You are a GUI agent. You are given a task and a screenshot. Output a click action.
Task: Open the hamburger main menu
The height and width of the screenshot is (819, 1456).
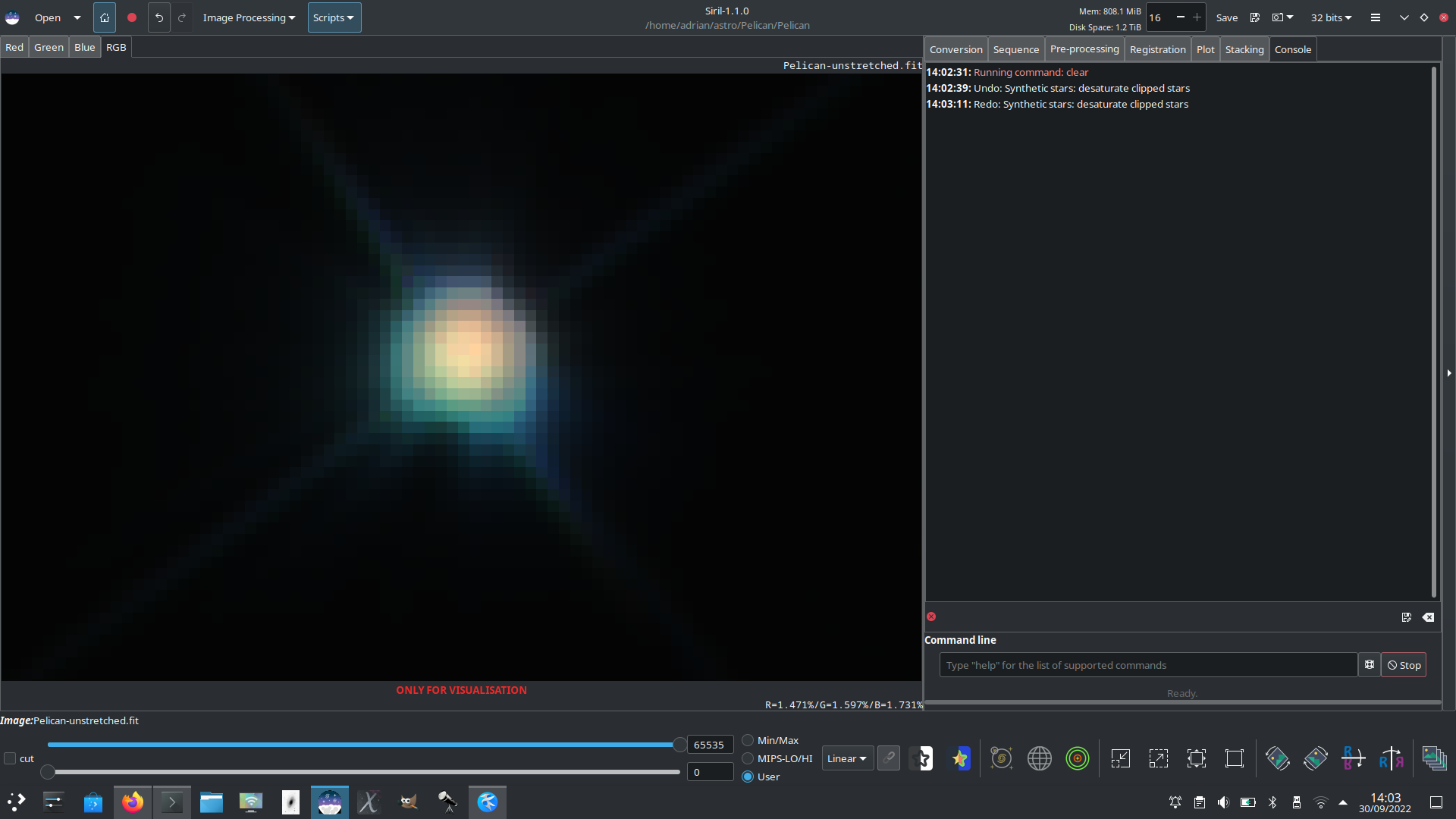1376,17
